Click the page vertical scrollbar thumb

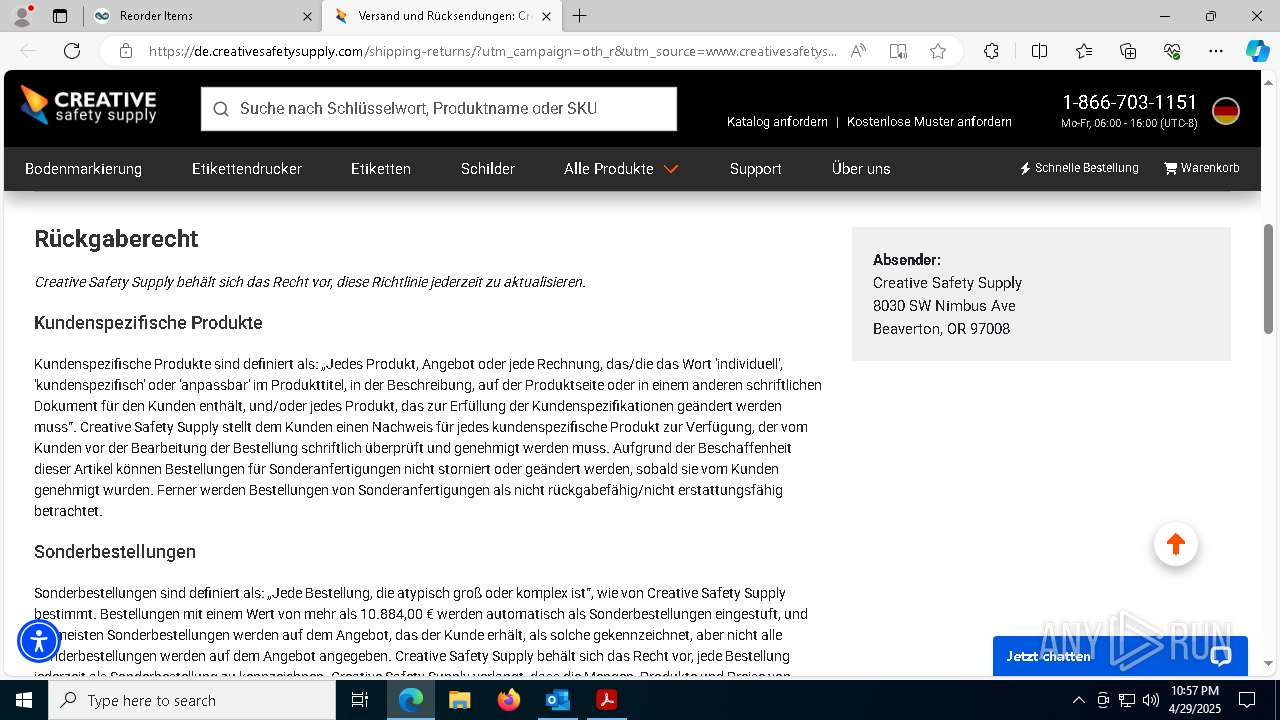(x=1269, y=279)
